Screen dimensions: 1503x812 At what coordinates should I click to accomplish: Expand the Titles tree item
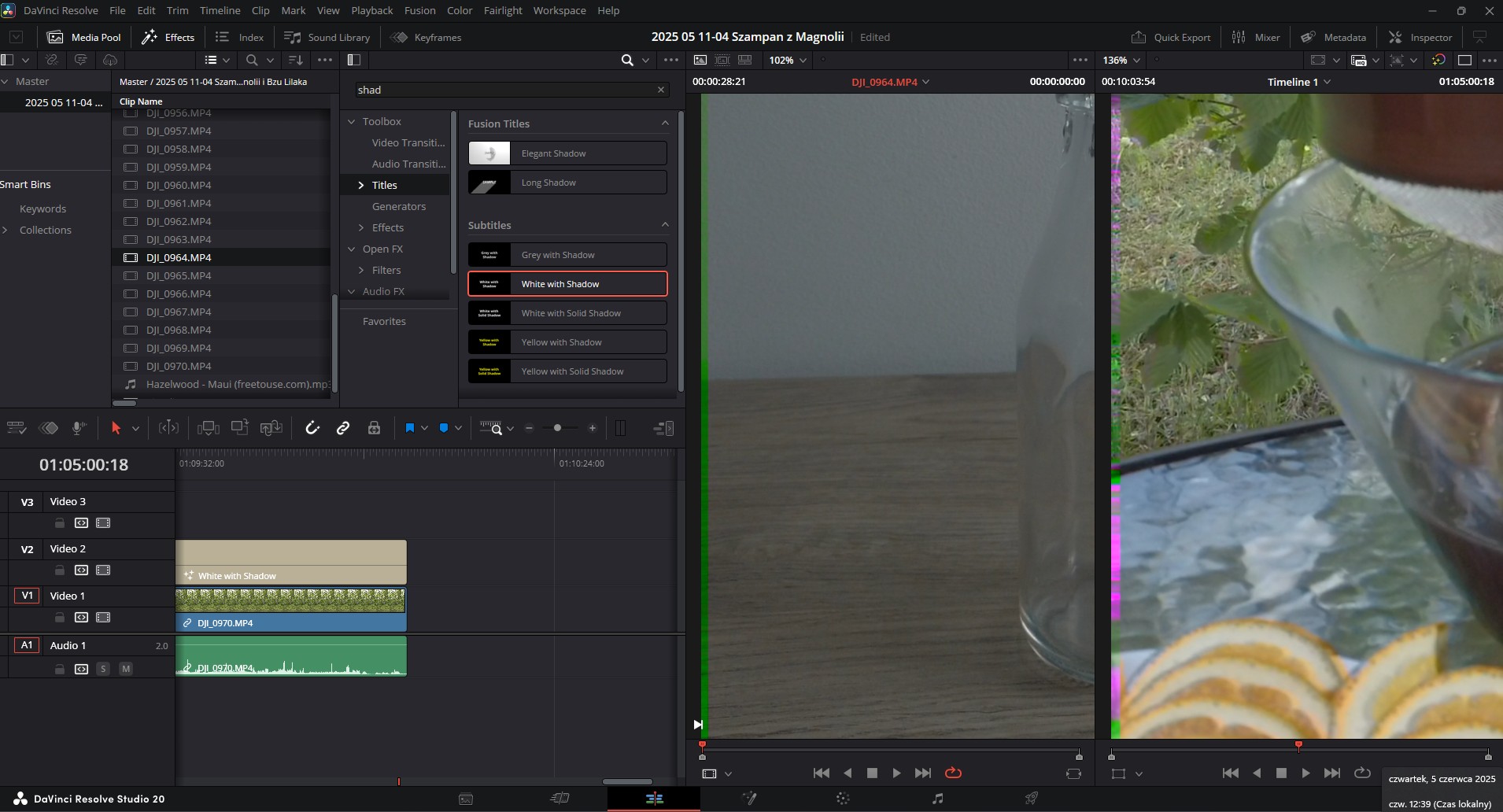click(x=361, y=185)
